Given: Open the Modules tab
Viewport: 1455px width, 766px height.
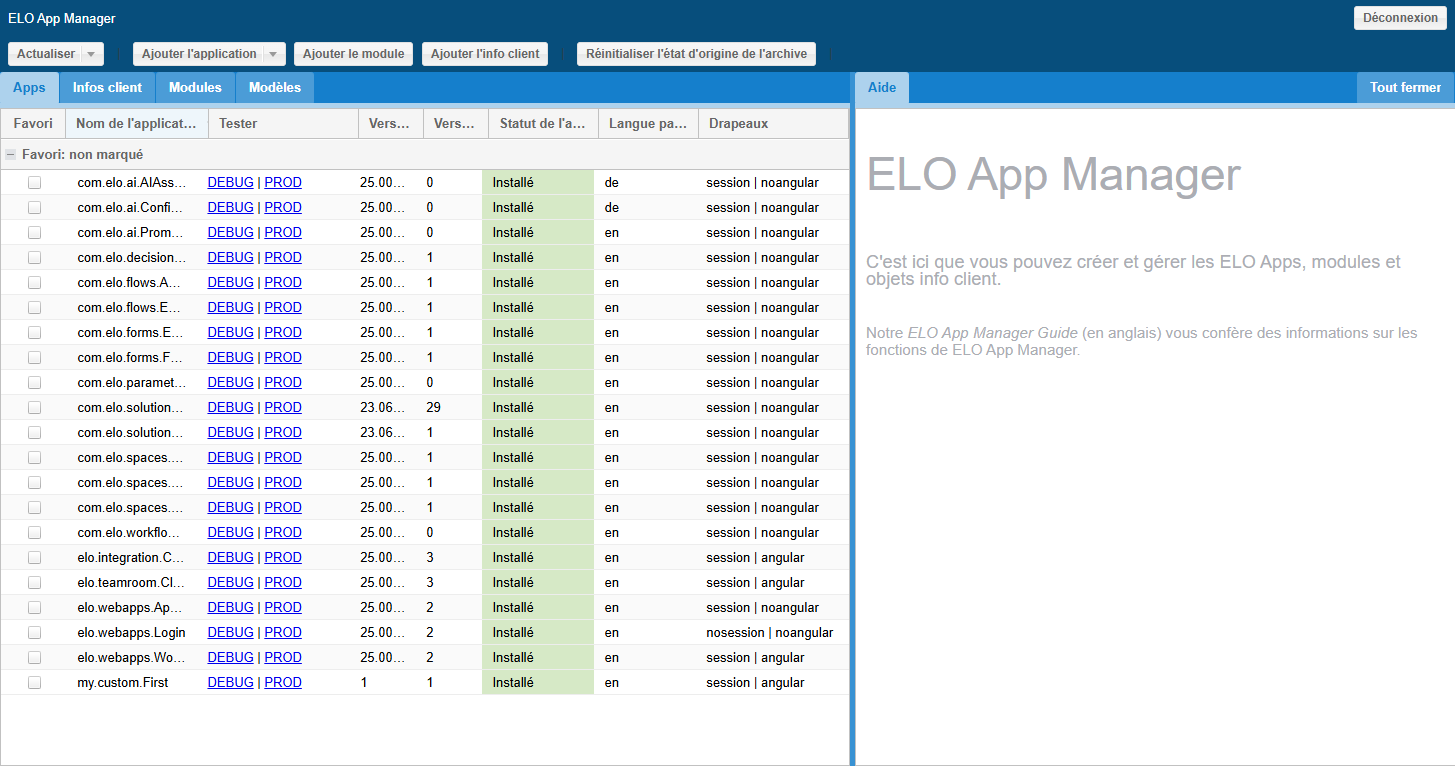Looking at the screenshot, I should tap(194, 87).
